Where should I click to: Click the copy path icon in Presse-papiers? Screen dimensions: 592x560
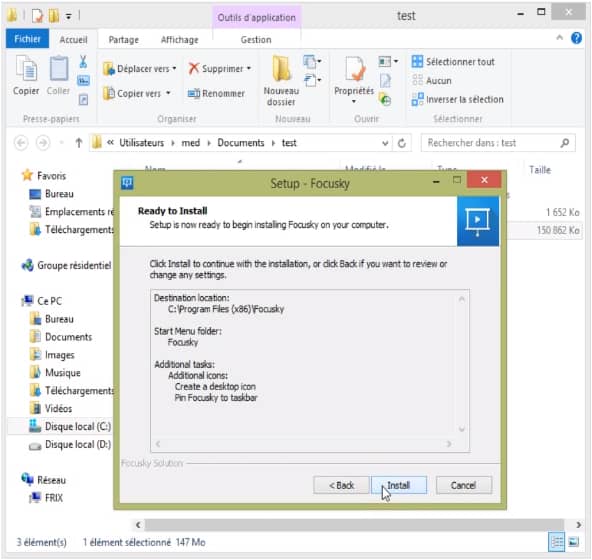(x=83, y=80)
